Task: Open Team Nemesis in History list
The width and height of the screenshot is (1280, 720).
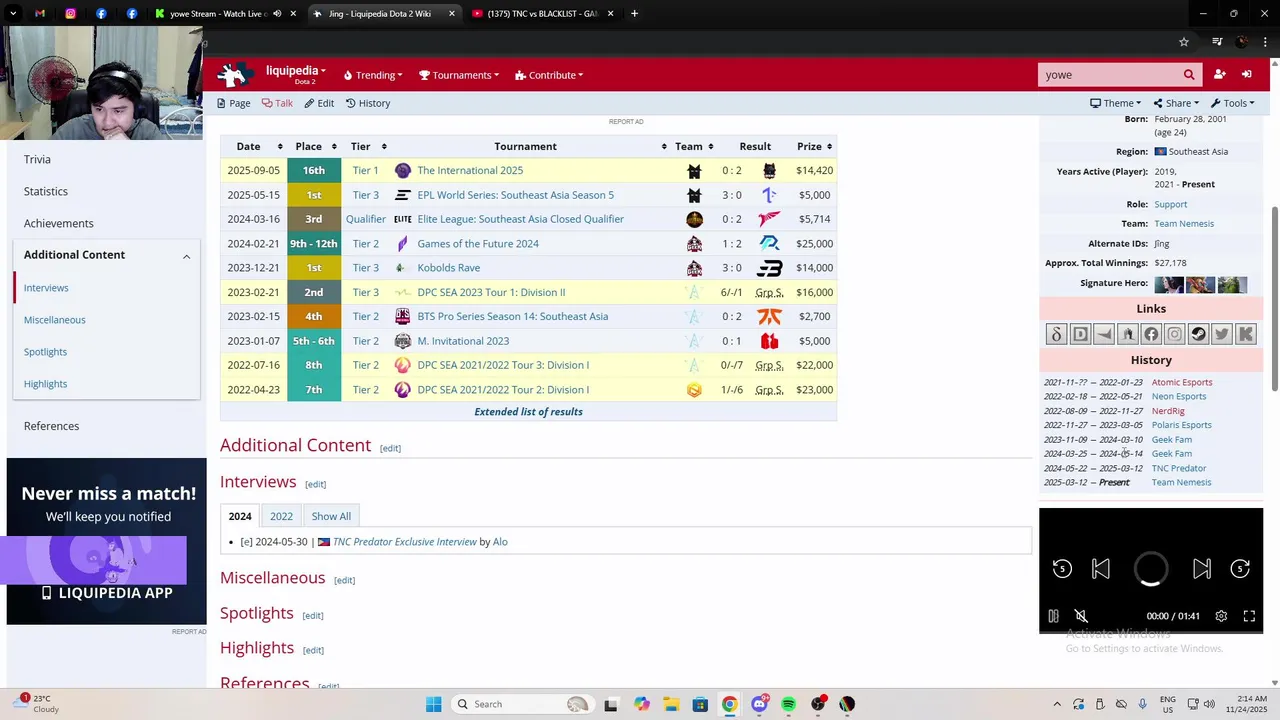Action: [1181, 483]
